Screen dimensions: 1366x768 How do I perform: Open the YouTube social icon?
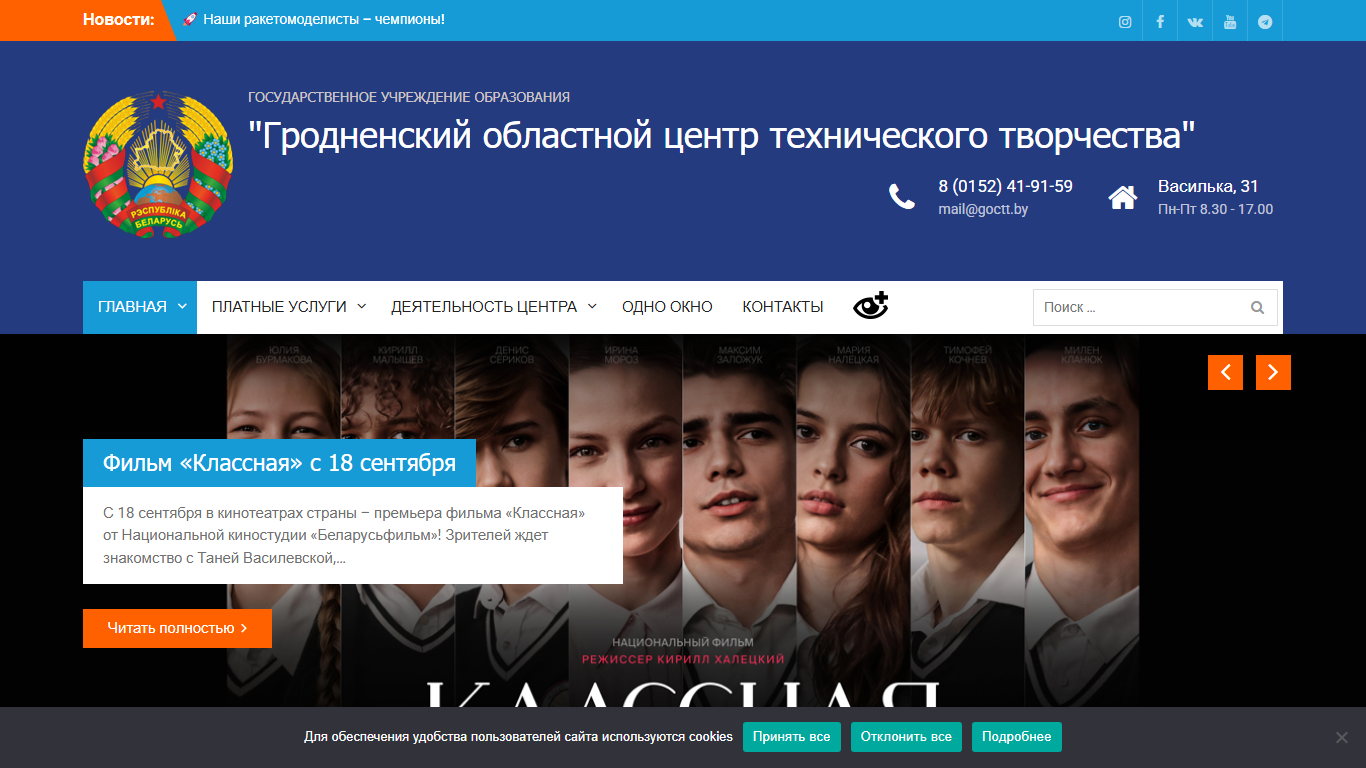1230,21
